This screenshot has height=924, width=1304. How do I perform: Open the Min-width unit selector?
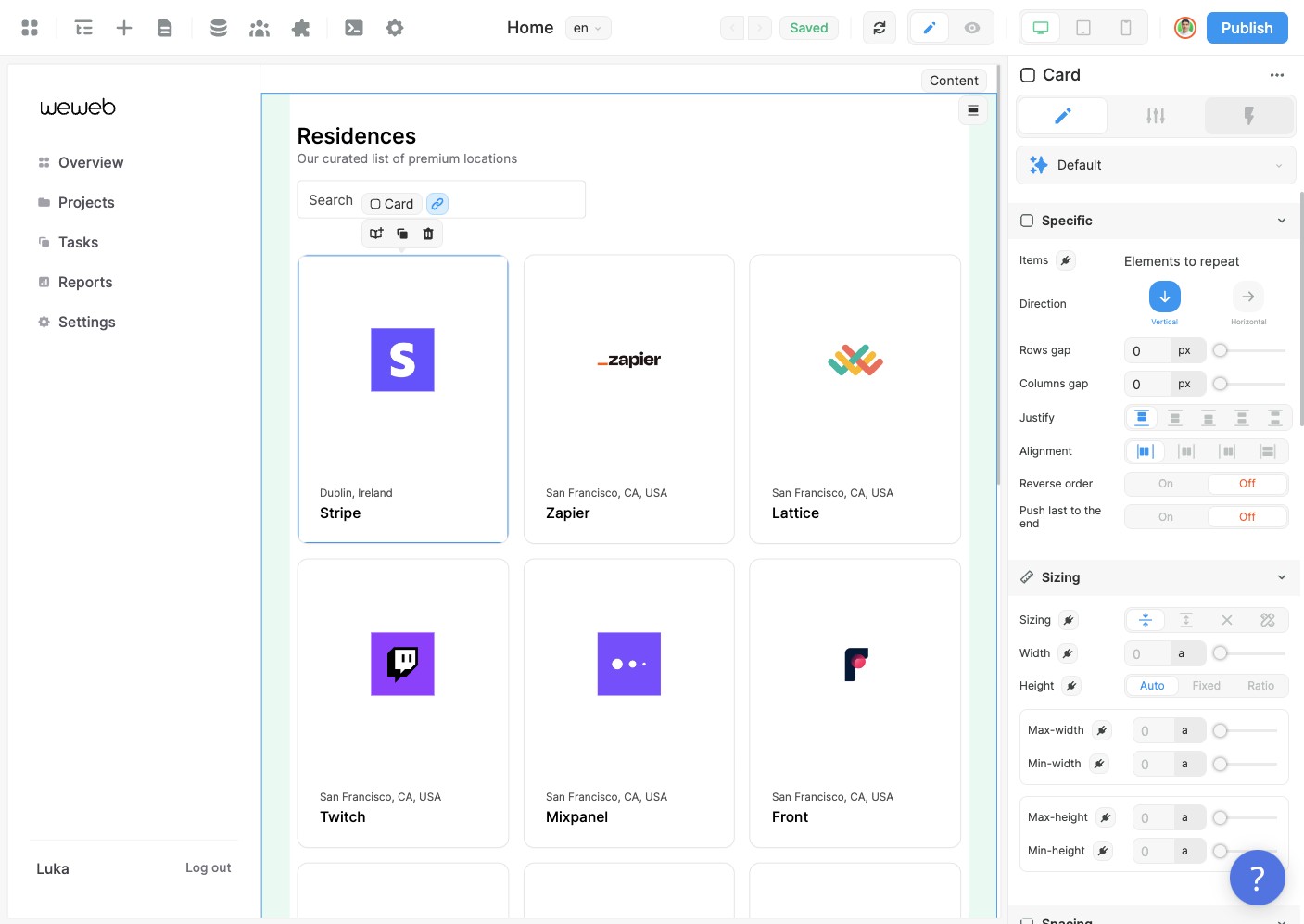click(x=1189, y=764)
